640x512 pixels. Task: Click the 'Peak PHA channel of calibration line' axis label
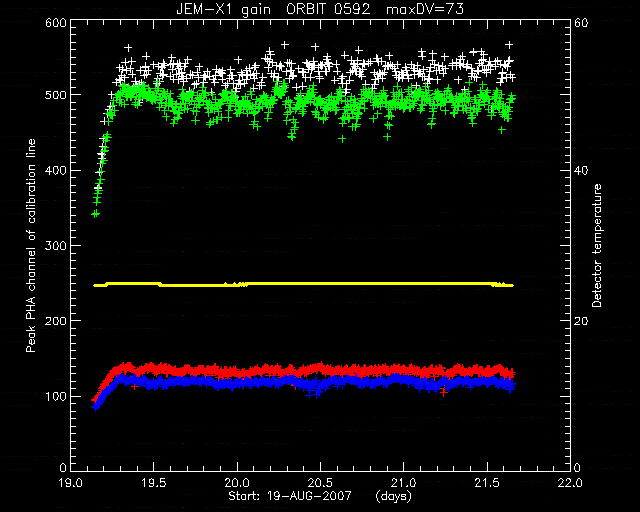pos(31,246)
